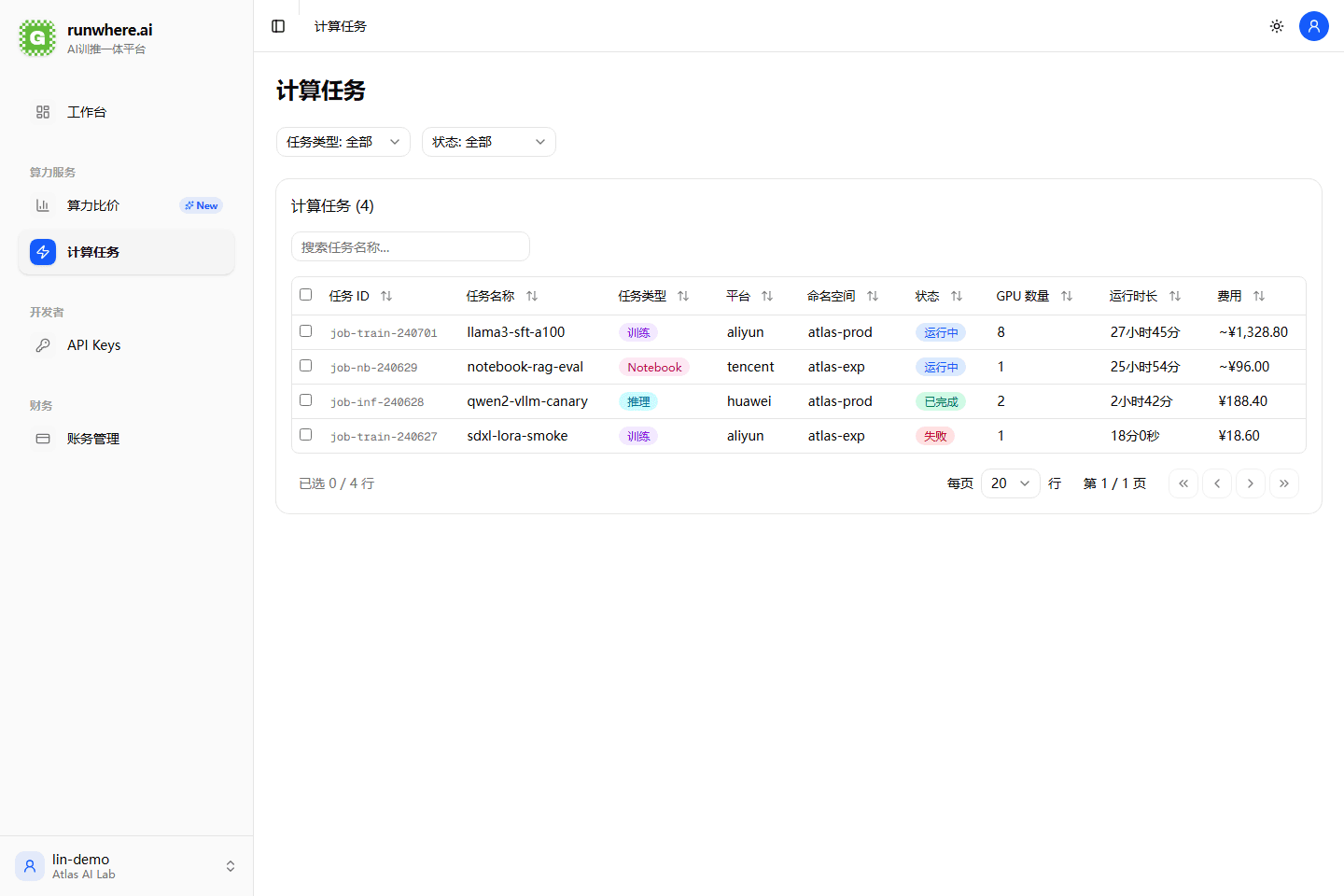Click the lin-demo account avatar icon
The width and height of the screenshot is (1344, 896).
(30, 866)
